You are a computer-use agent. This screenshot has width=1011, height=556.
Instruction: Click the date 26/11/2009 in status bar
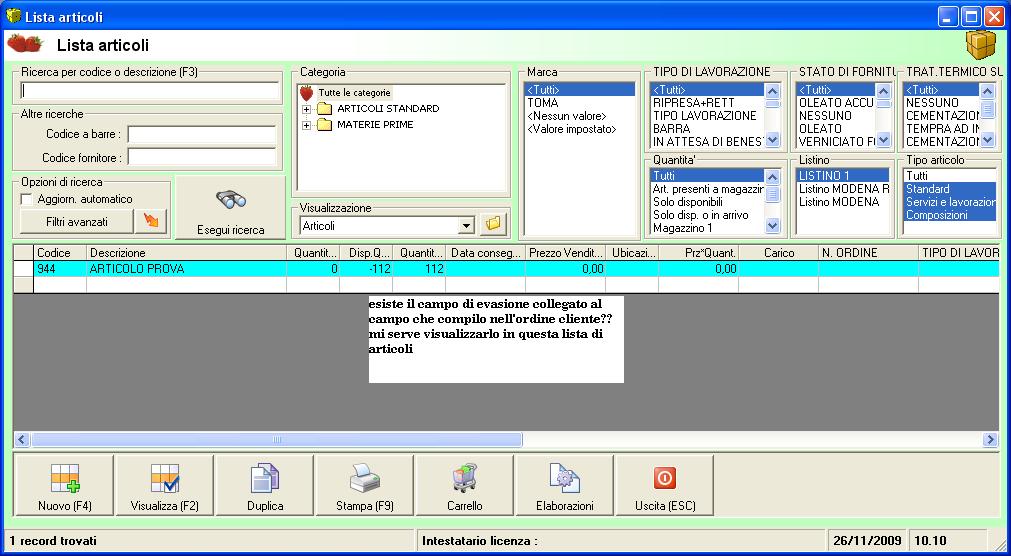pos(867,541)
